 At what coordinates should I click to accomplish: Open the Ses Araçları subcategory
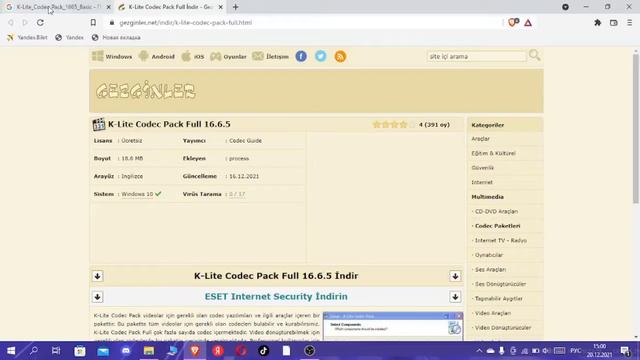pyautogui.click(x=491, y=269)
